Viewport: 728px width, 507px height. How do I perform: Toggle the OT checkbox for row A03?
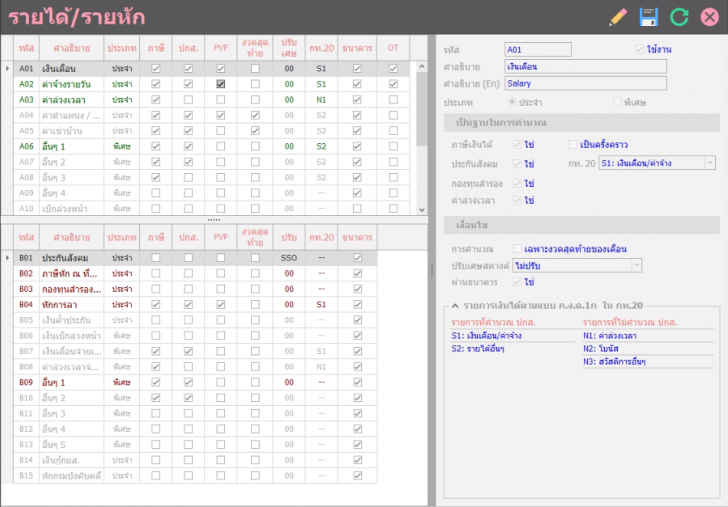[x=393, y=99]
